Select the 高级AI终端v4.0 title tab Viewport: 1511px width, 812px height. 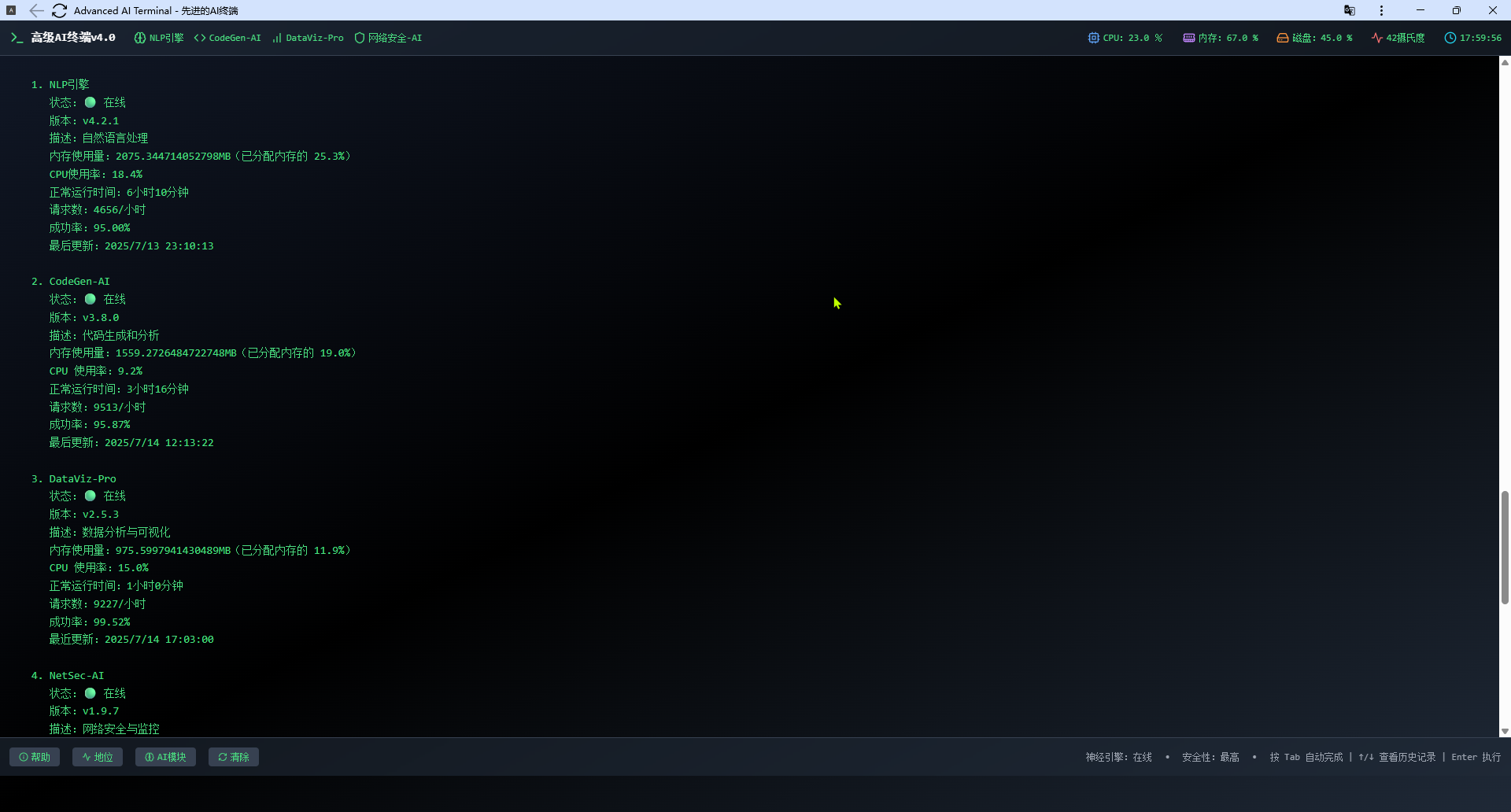[72, 37]
